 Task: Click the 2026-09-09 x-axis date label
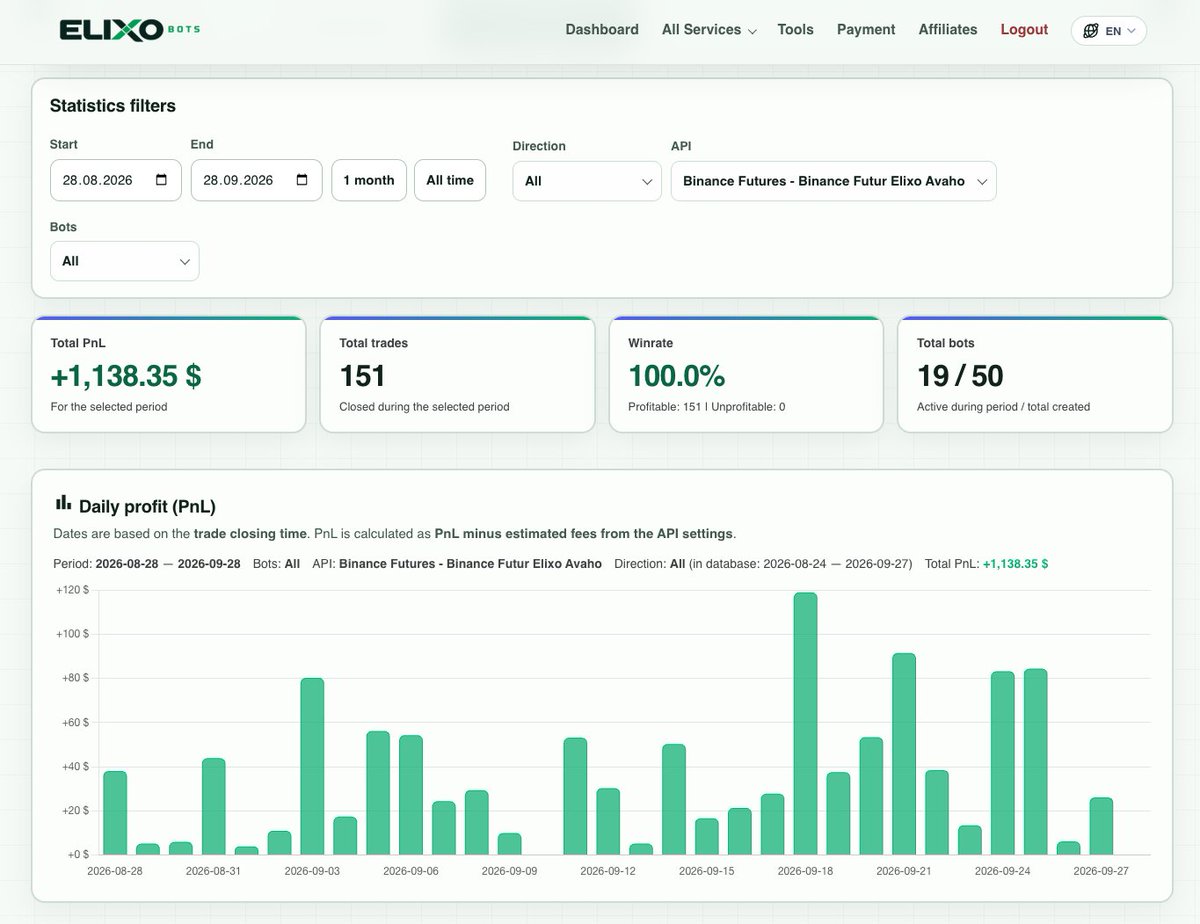[x=510, y=871]
